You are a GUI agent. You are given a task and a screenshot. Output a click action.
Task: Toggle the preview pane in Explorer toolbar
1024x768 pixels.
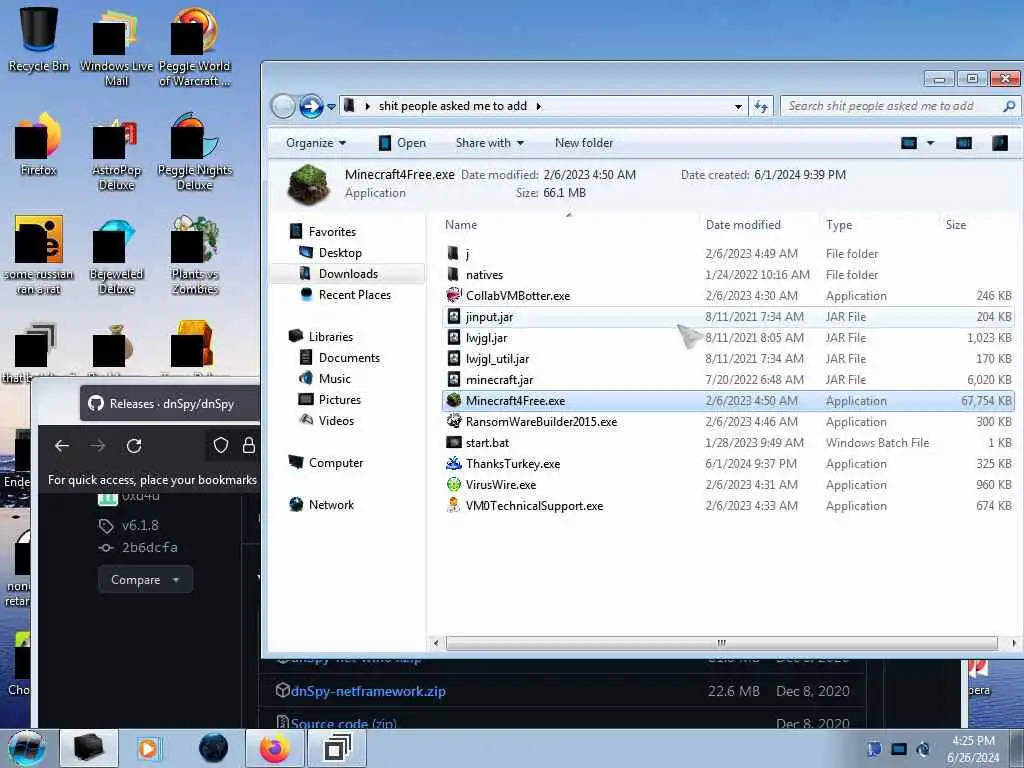click(964, 143)
